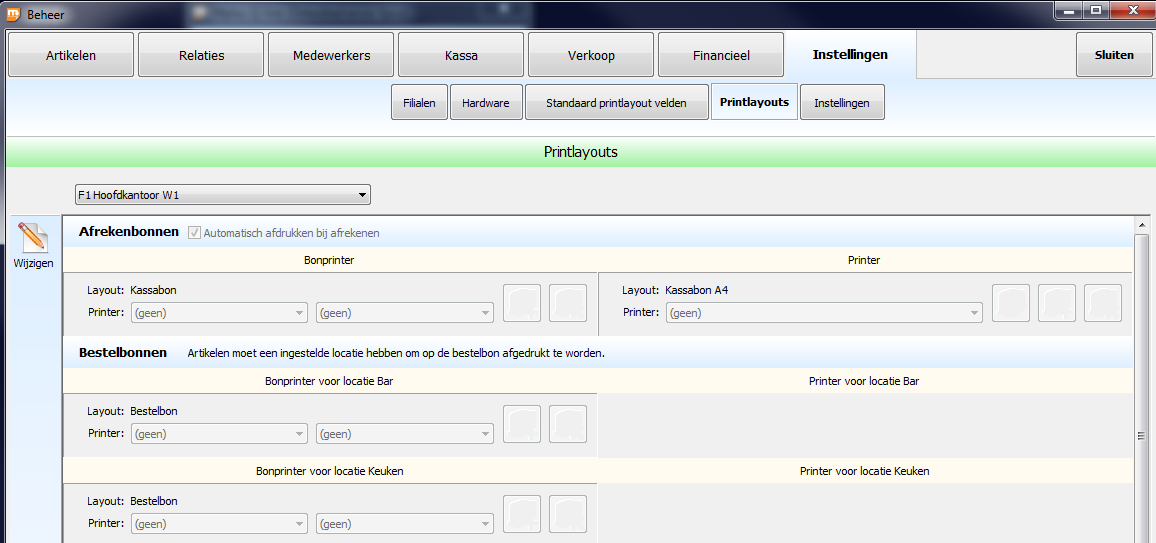Toggle Automatisch afdrukken bij afrekenen checkbox
Screen dimensions: 1156x543
tap(195, 232)
